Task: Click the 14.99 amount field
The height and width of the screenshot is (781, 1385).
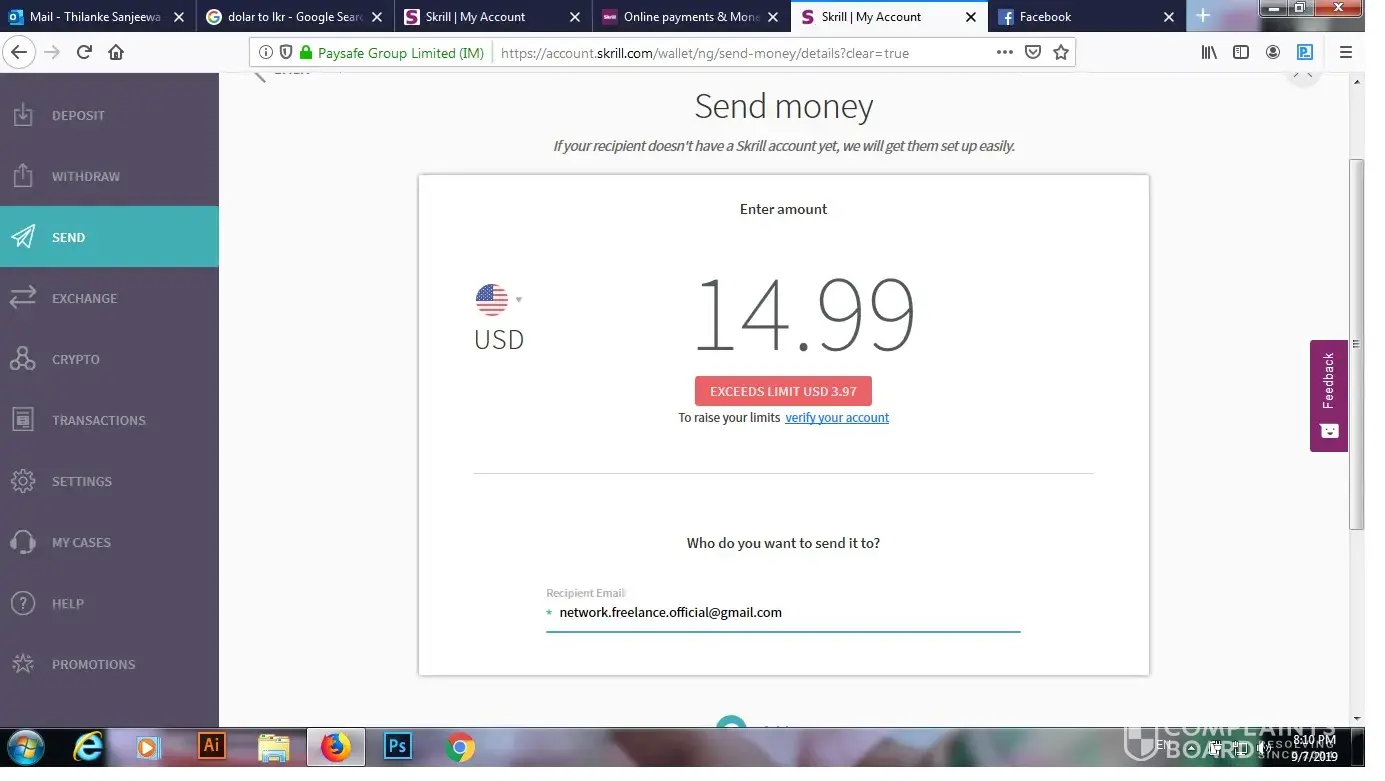Action: 804,314
